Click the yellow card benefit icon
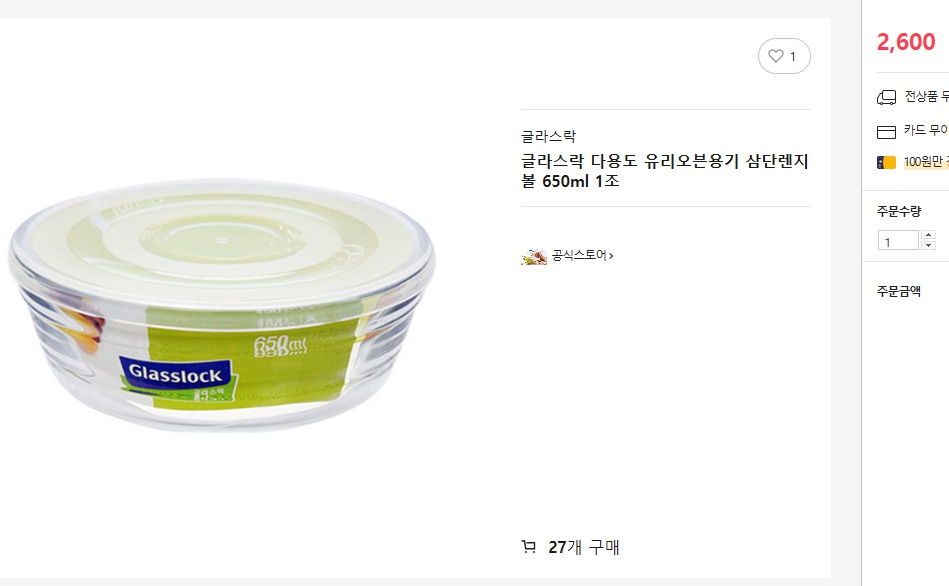 (887, 162)
